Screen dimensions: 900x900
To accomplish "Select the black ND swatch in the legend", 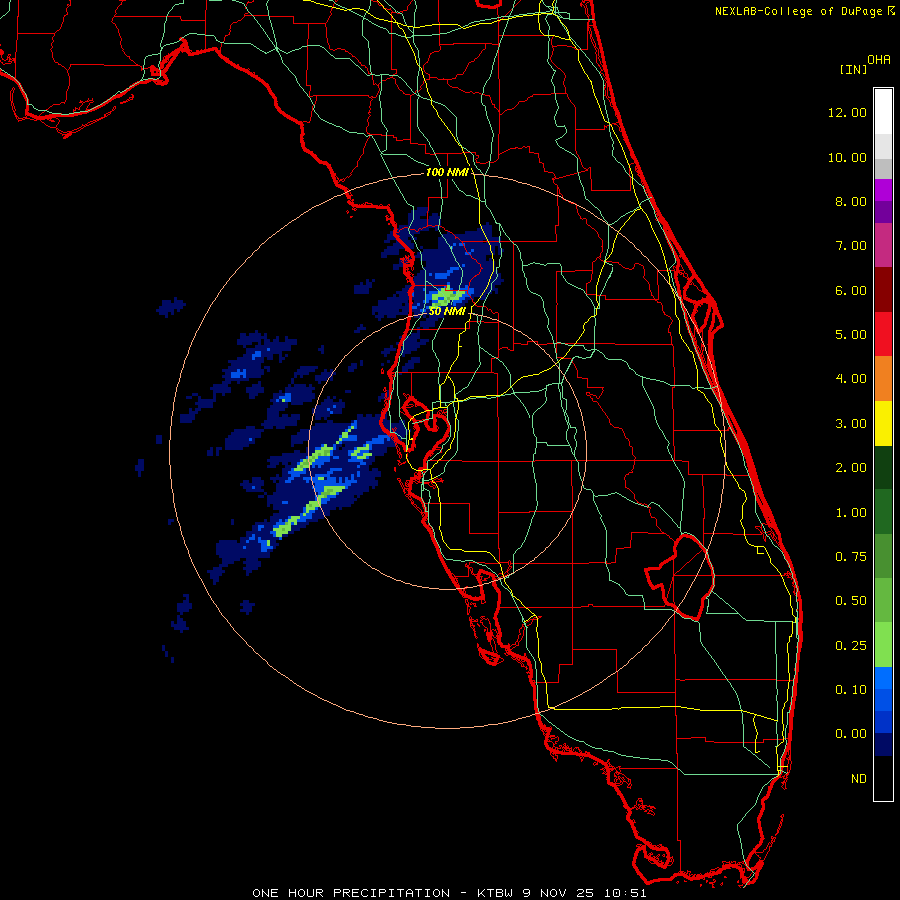I will [x=883, y=778].
